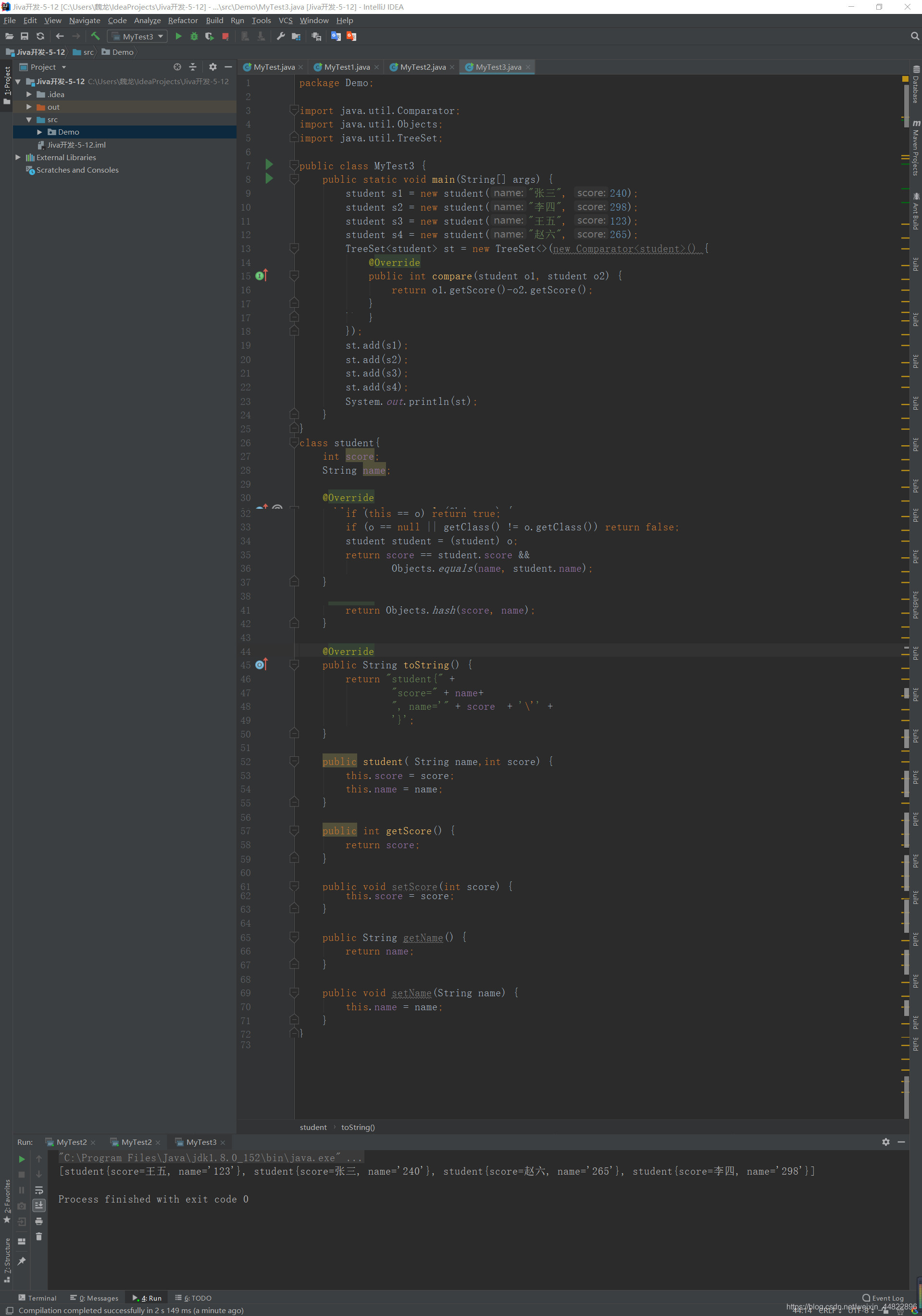Viewport: 922px width, 1316px height.
Task: Stop the process with the red square icon
Action: point(225,36)
